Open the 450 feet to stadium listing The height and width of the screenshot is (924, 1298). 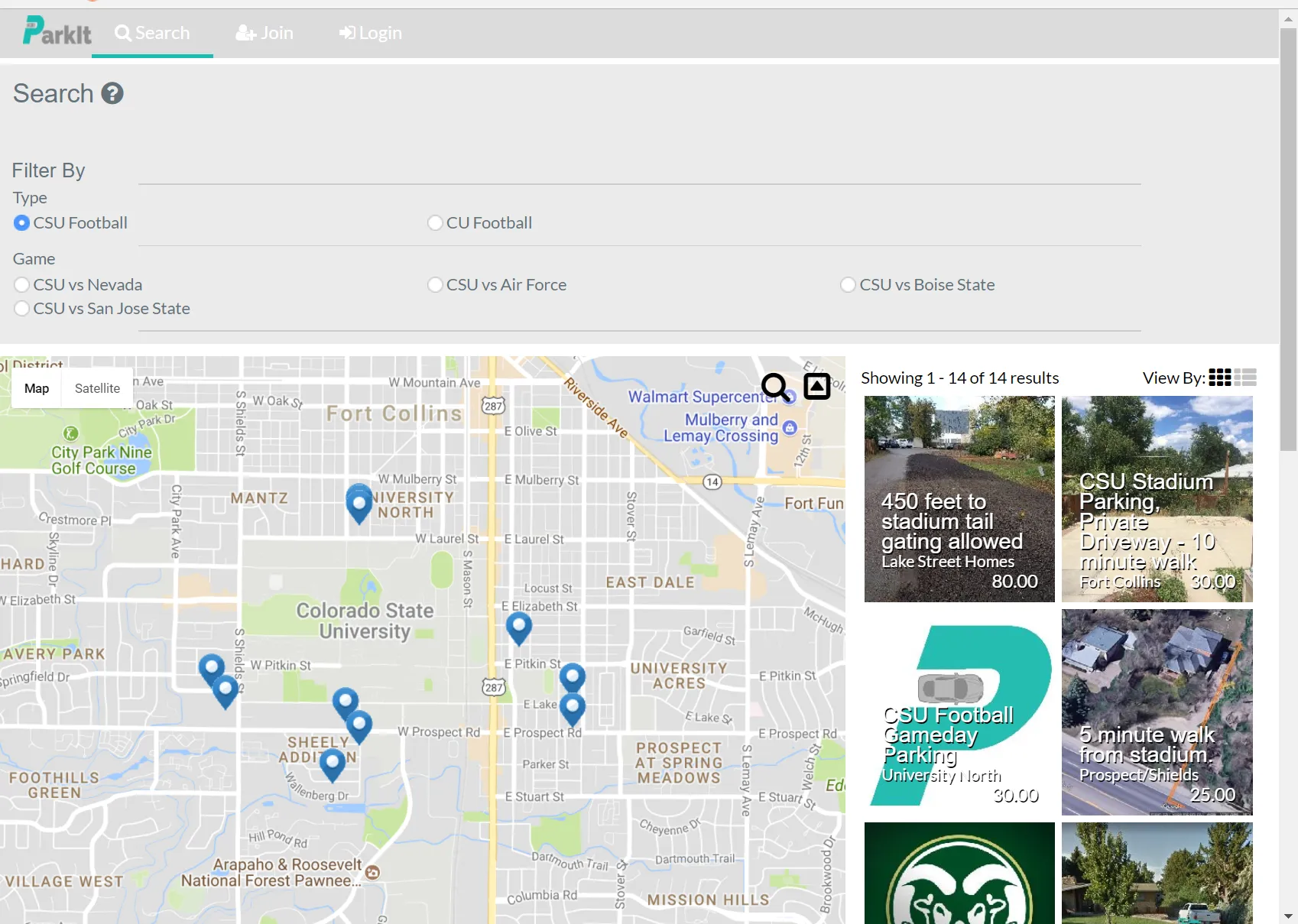point(959,499)
